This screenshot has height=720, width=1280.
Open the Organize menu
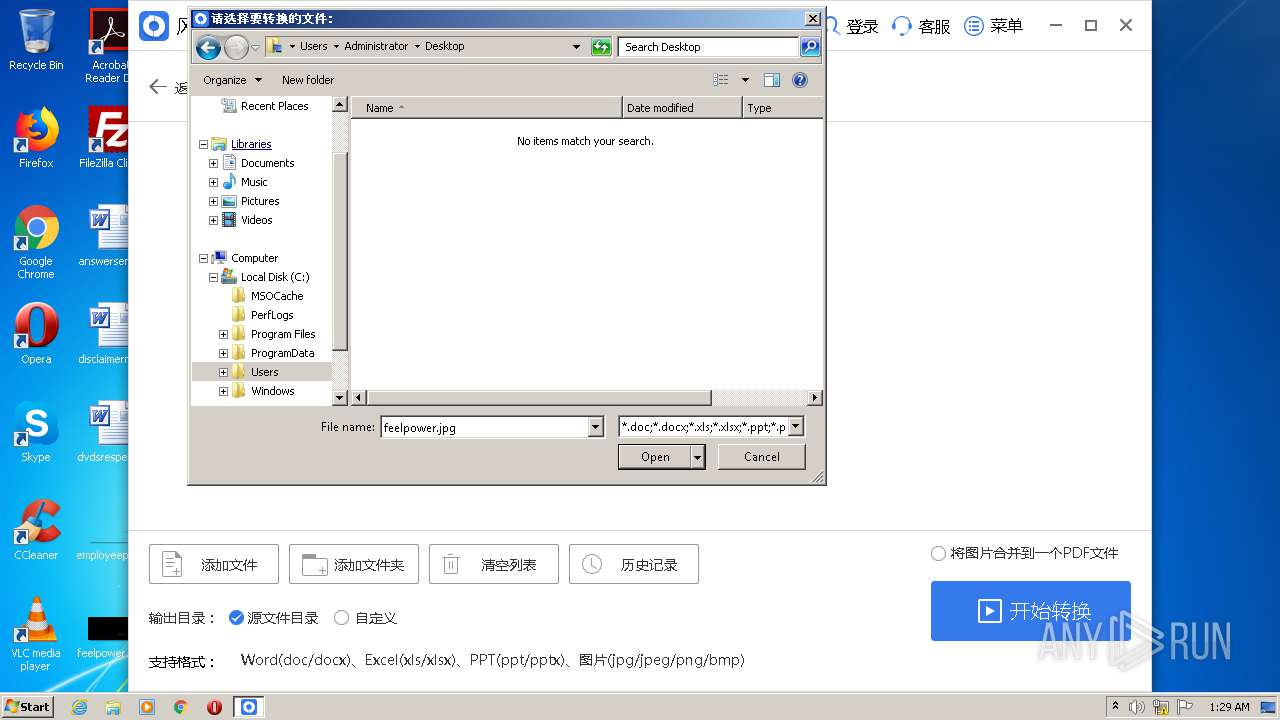tap(232, 80)
